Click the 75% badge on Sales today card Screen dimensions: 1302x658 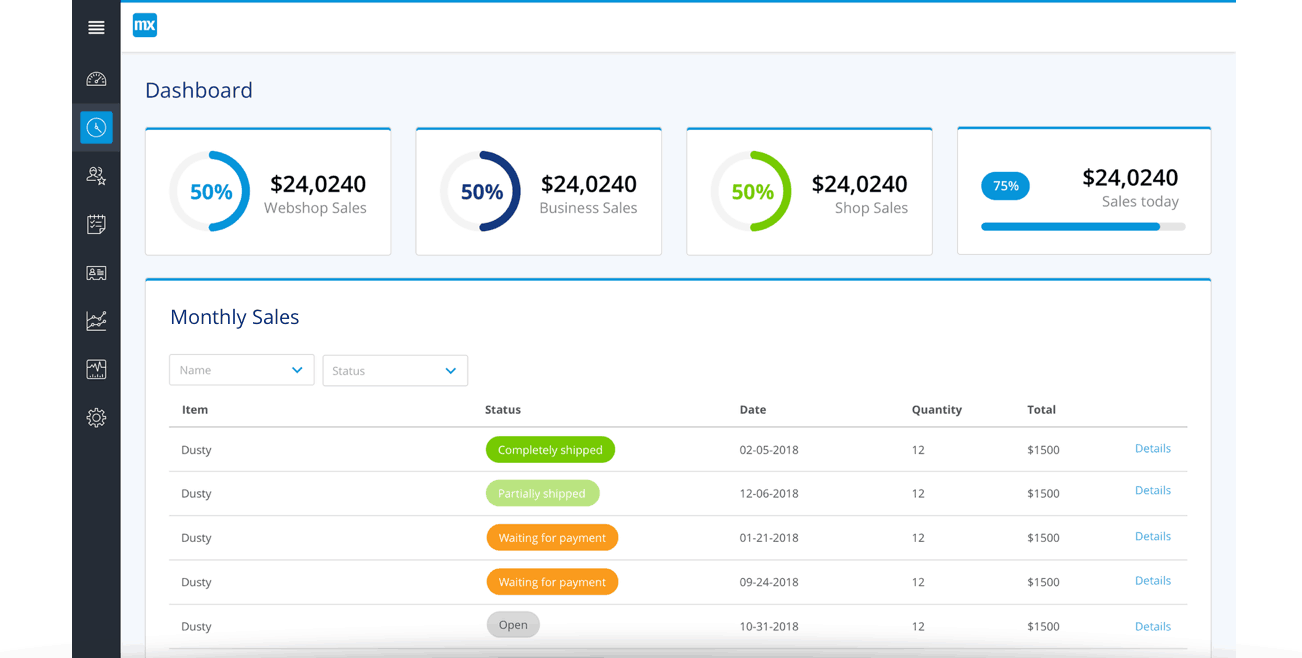pos(1005,186)
